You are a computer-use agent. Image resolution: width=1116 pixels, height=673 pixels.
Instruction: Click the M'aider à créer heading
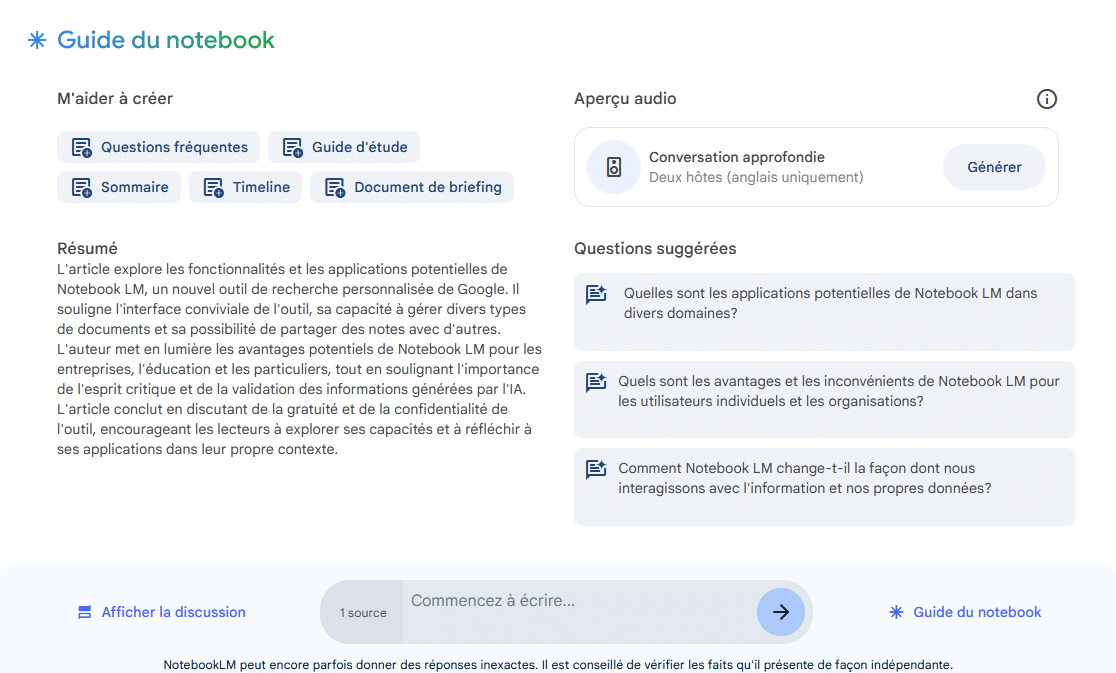pos(115,99)
